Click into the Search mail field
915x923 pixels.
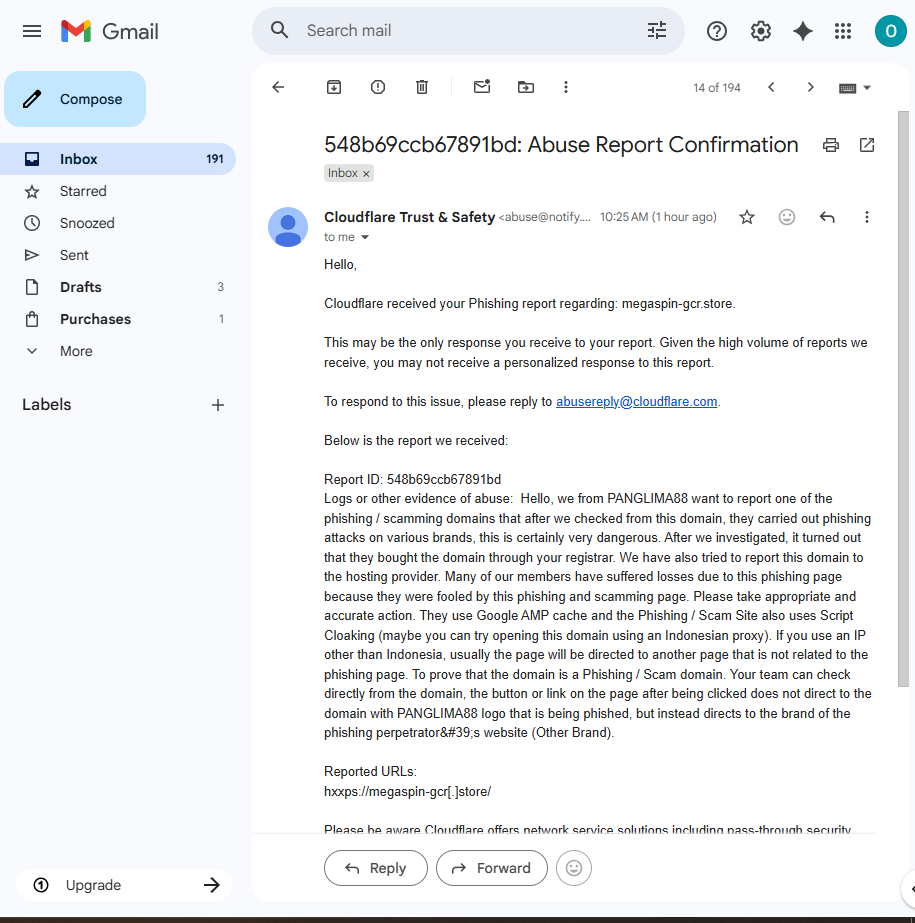468,31
